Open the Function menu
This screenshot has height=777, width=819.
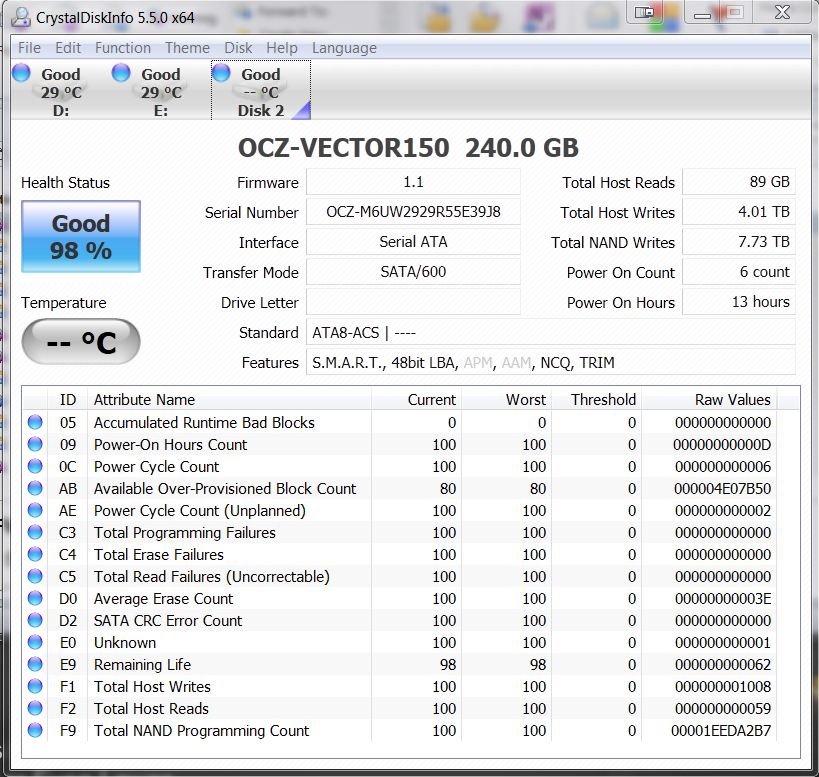tap(123, 48)
